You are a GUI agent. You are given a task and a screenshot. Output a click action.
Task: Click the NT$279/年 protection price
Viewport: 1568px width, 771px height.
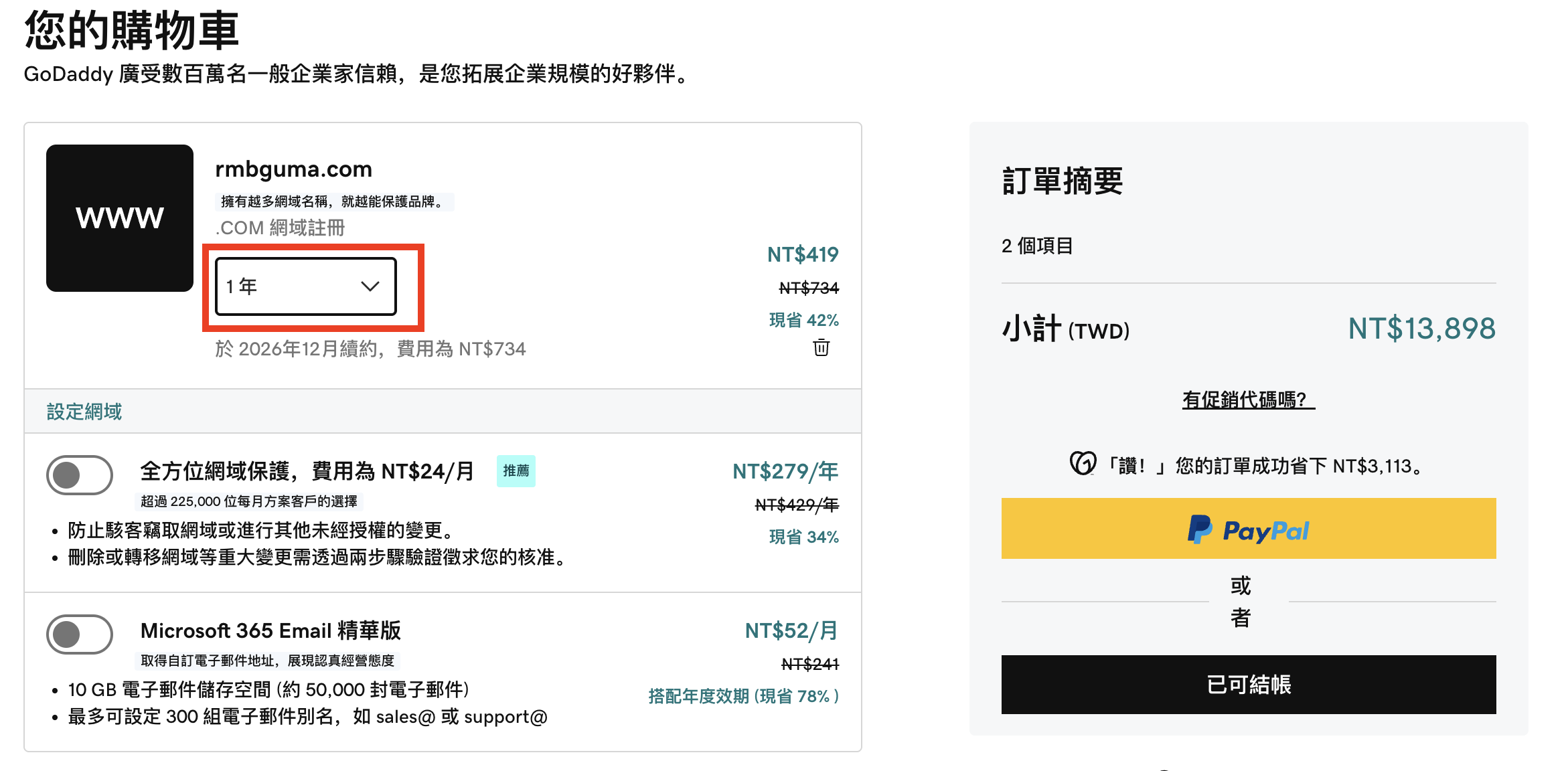tap(785, 472)
